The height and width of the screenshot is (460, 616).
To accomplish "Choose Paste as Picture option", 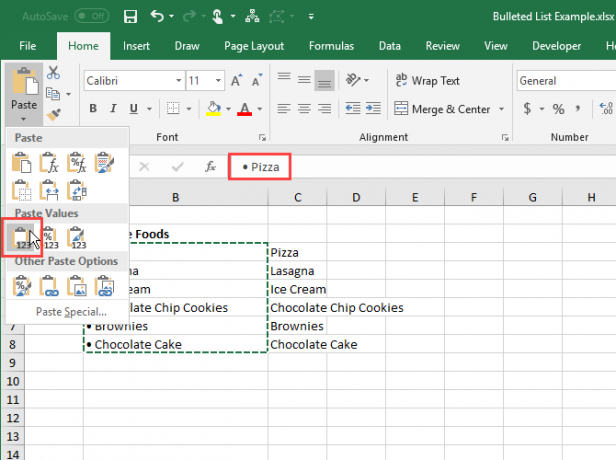I will point(77,286).
